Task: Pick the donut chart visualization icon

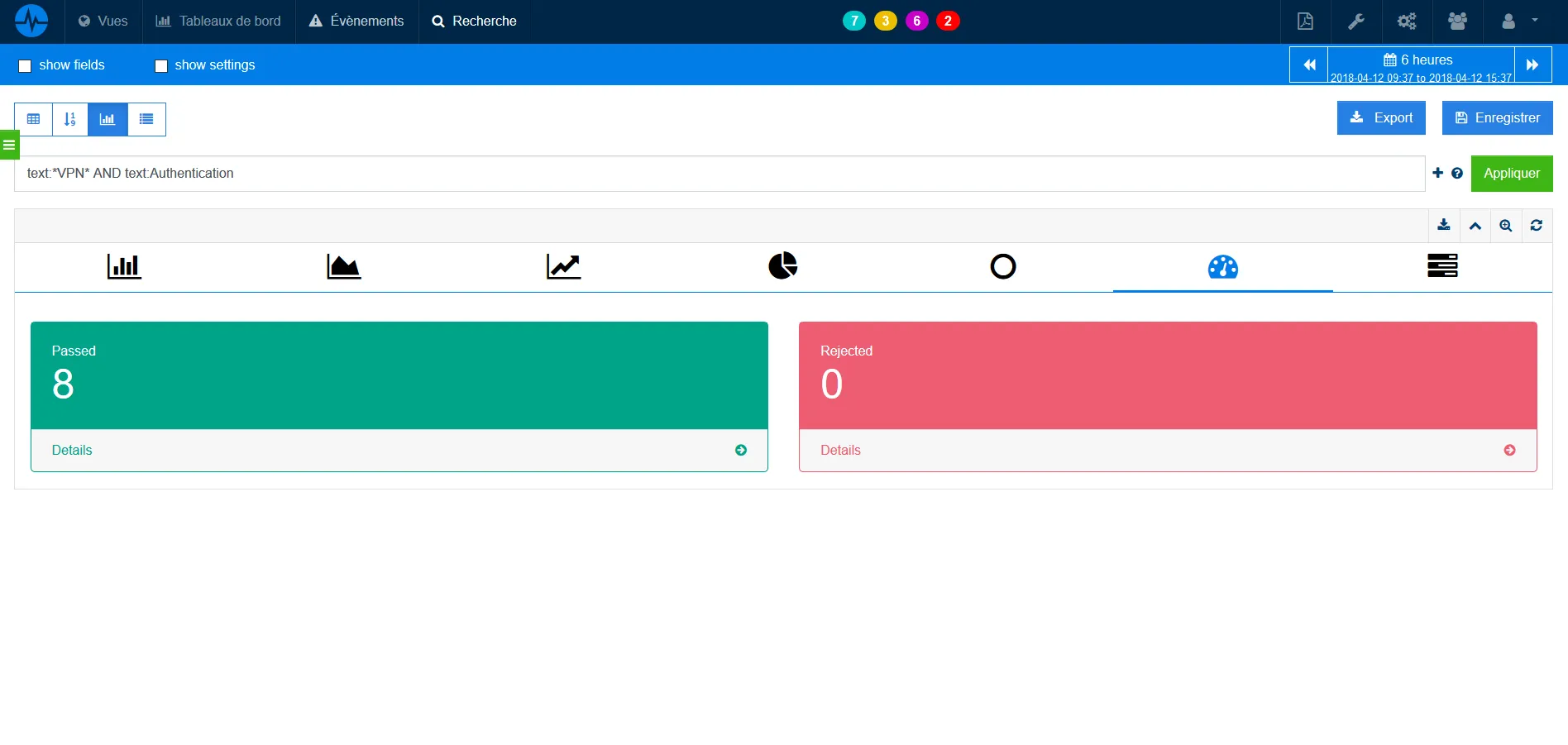Action: (x=1002, y=266)
